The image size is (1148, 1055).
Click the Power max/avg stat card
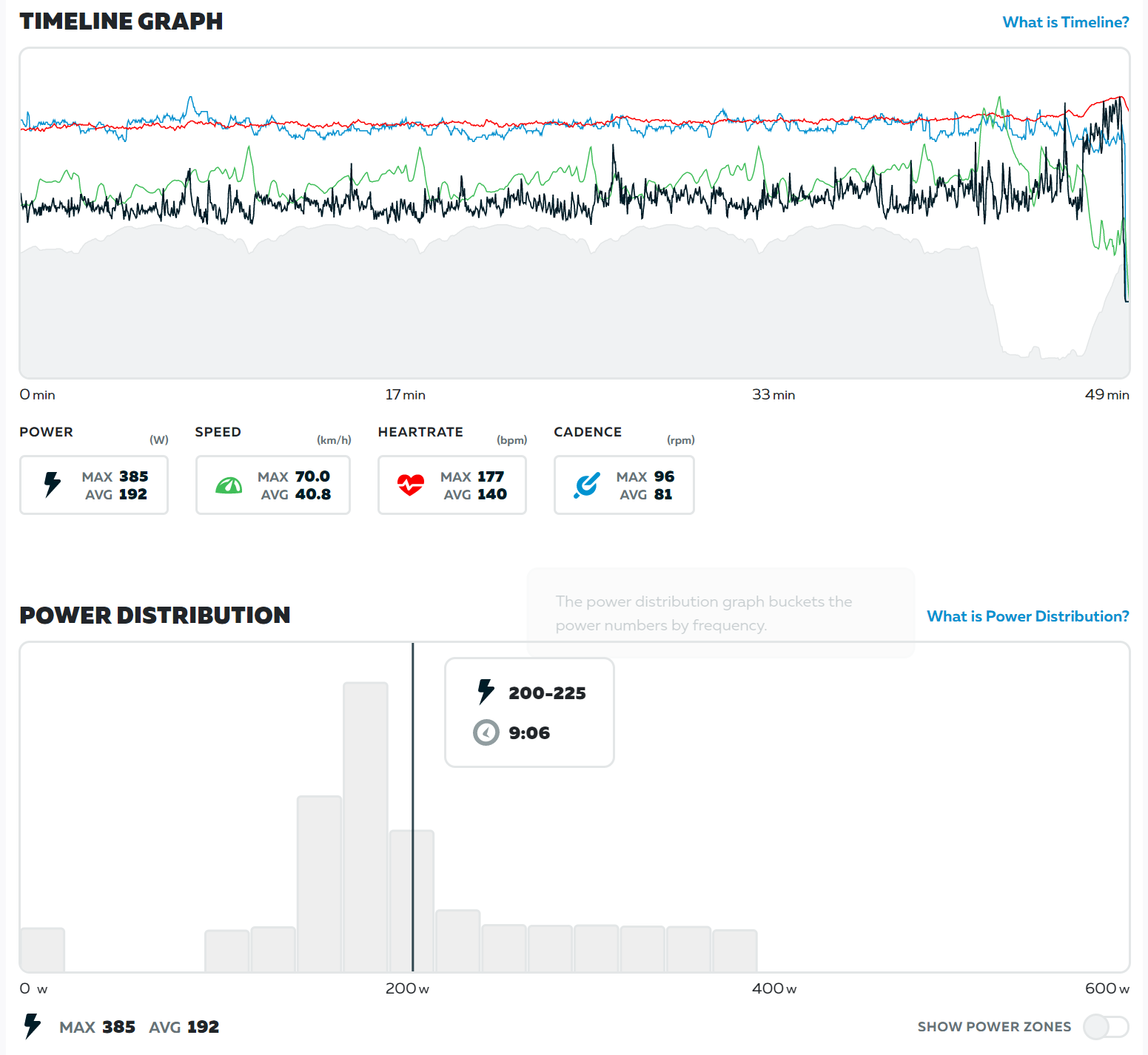pos(94,485)
